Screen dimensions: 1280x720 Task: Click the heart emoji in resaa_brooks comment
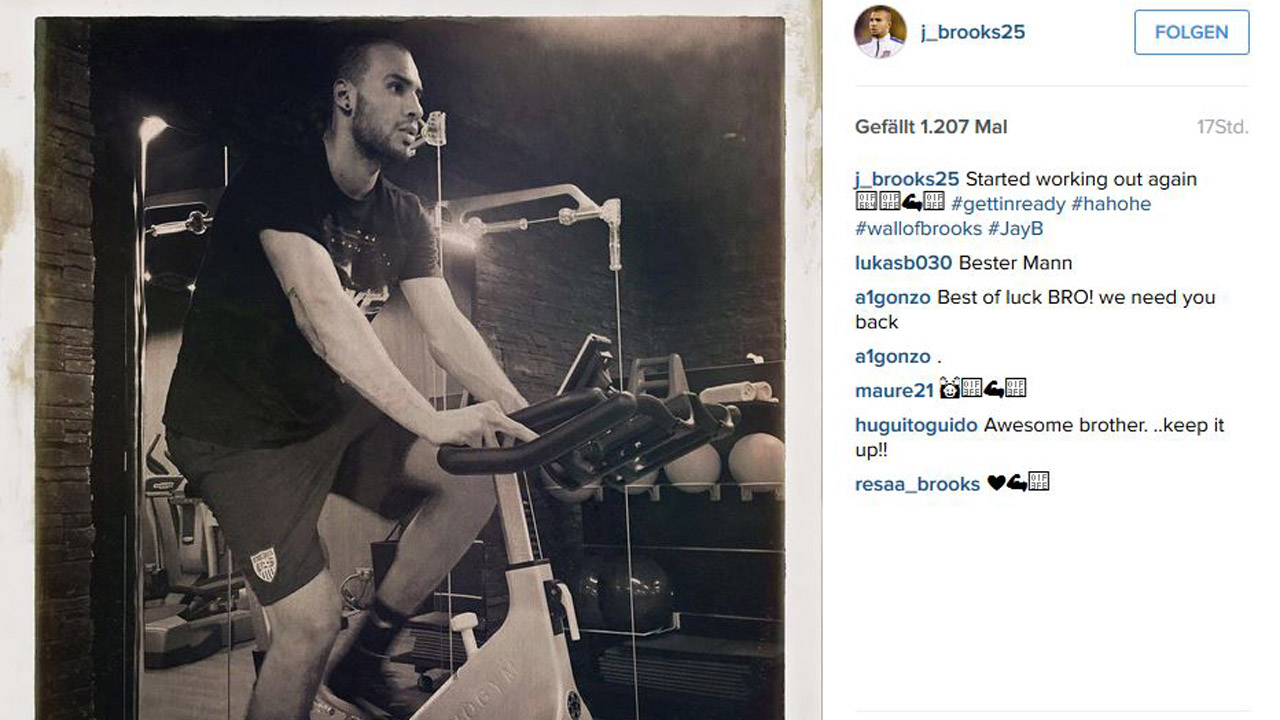pos(996,484)
